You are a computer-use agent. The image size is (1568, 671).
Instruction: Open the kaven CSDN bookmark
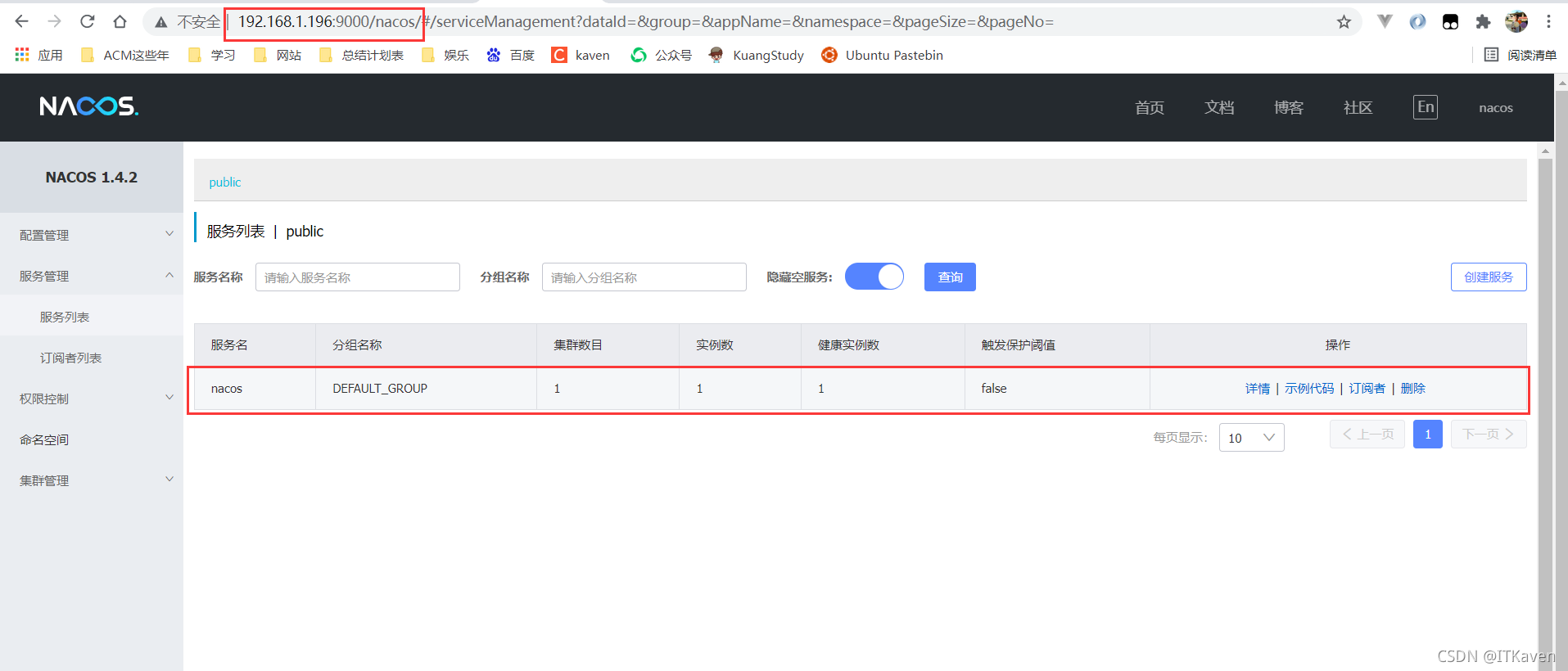tap(581, 55)
